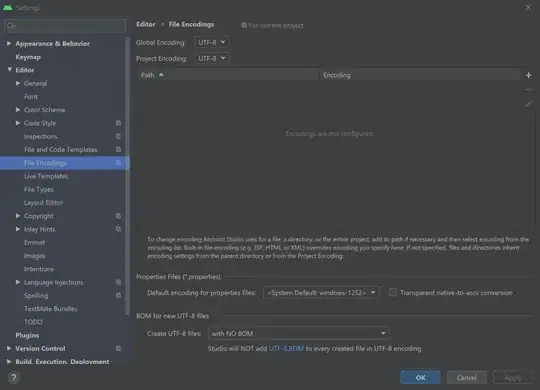This screenshot has height=390, width=540.
Task: Collapse the Editor section arrow
Action: (x=9, y=70)
